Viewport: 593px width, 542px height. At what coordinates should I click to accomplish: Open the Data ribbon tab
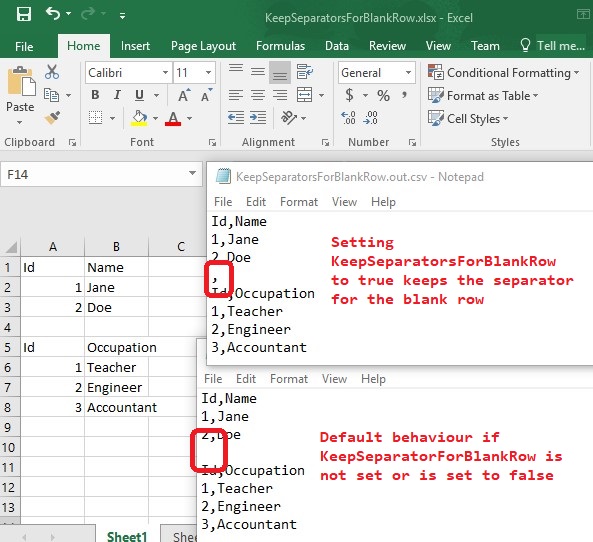pos(337,46)
